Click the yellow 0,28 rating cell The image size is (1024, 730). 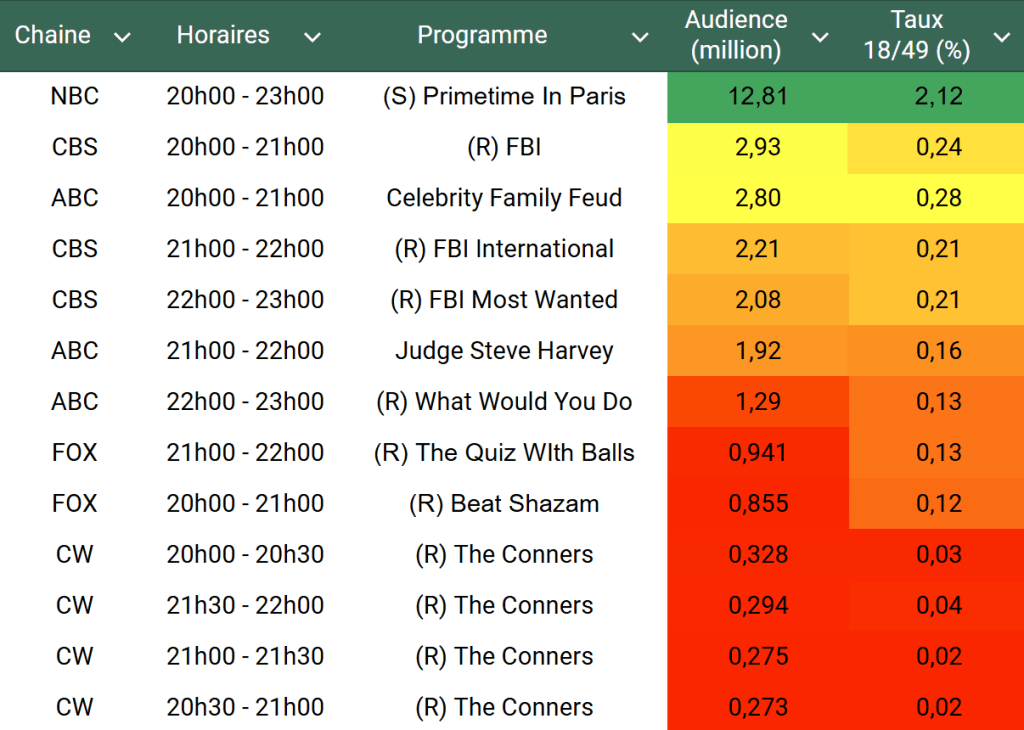coord(935,198)
